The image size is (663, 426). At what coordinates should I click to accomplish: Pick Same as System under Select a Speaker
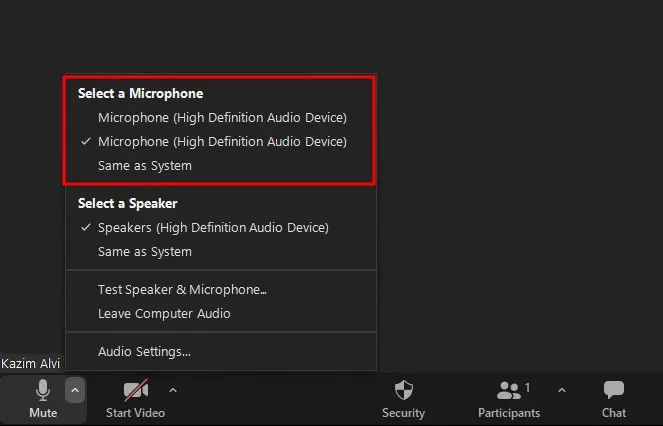pos(145,251)
